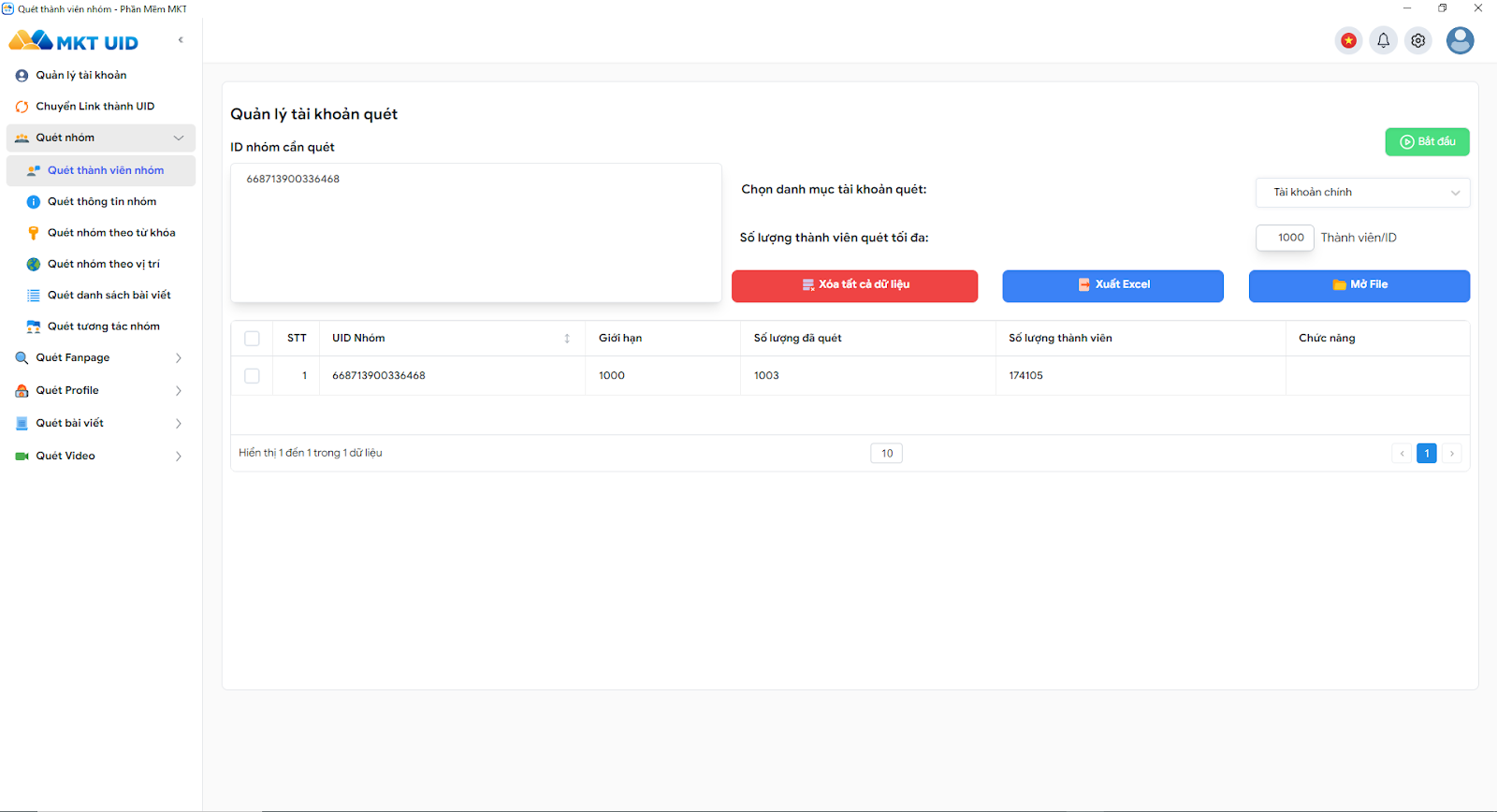Click the Vietnam flag language icon
The height and width of the screenshot is (812, 1497).
(x=1348, y=40)
